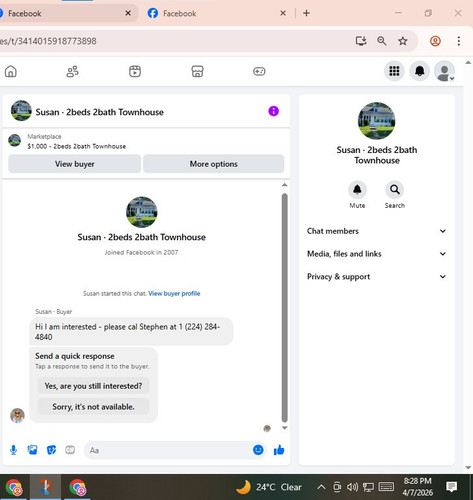
Task: Click the address bar URL text
Action: click(x=48, y=41)
